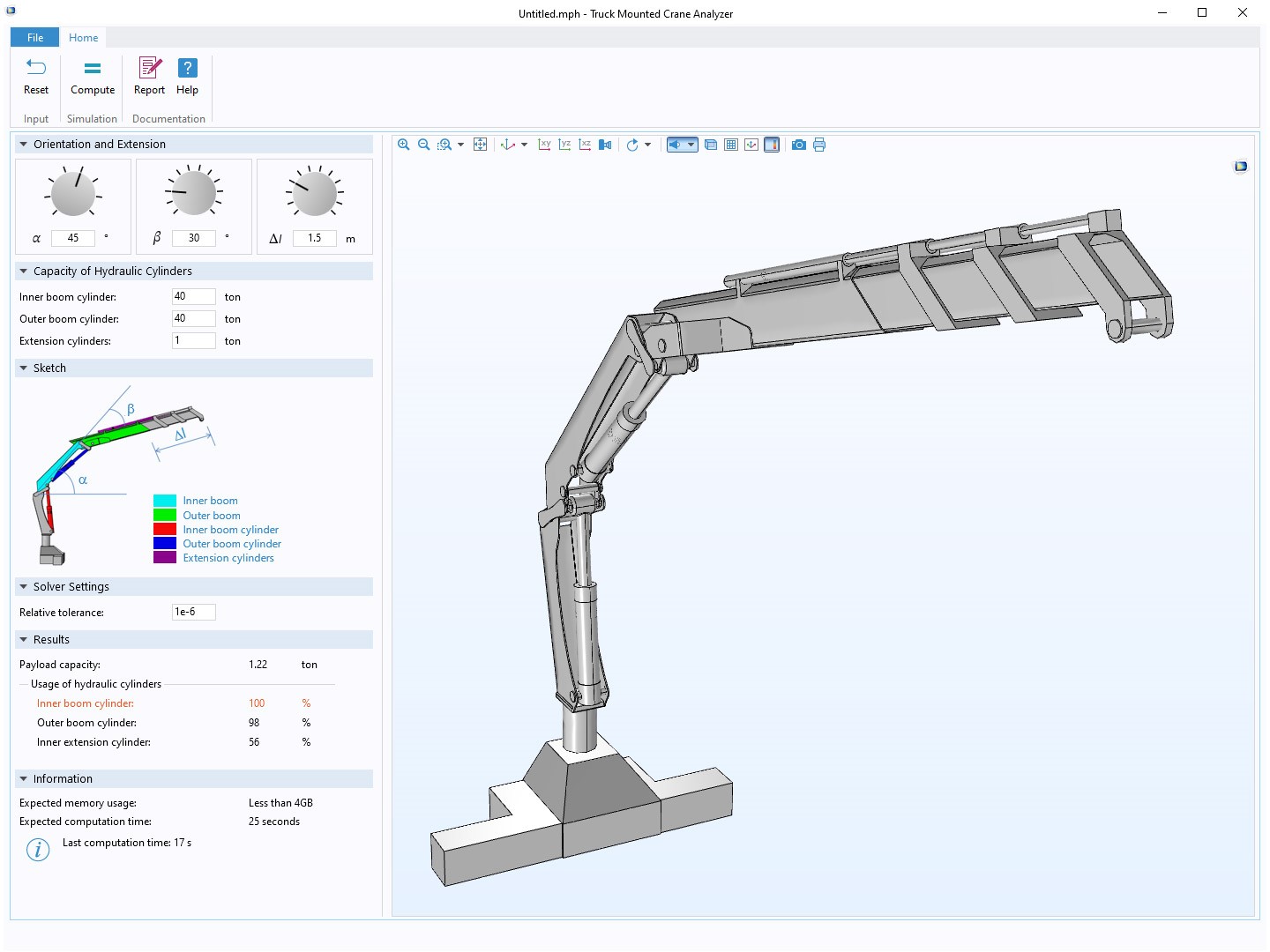Click the Zoom Out icon
Image resolution: width=1270 pixels, height=952 pixels.
[x=423, y=145]
